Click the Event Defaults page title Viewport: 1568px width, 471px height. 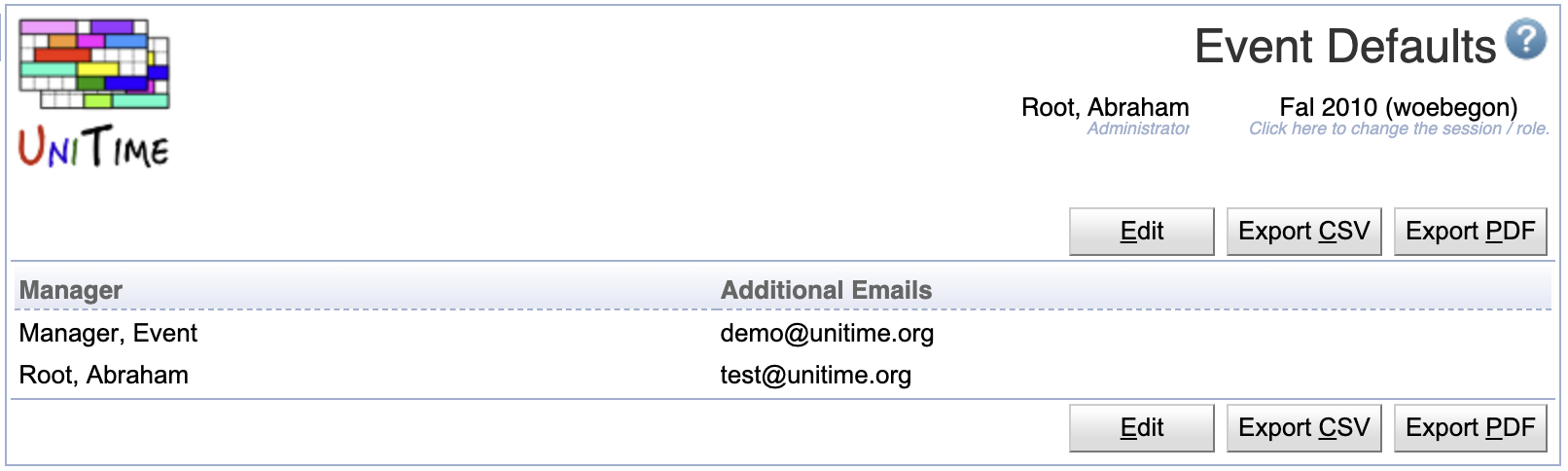1344,47
